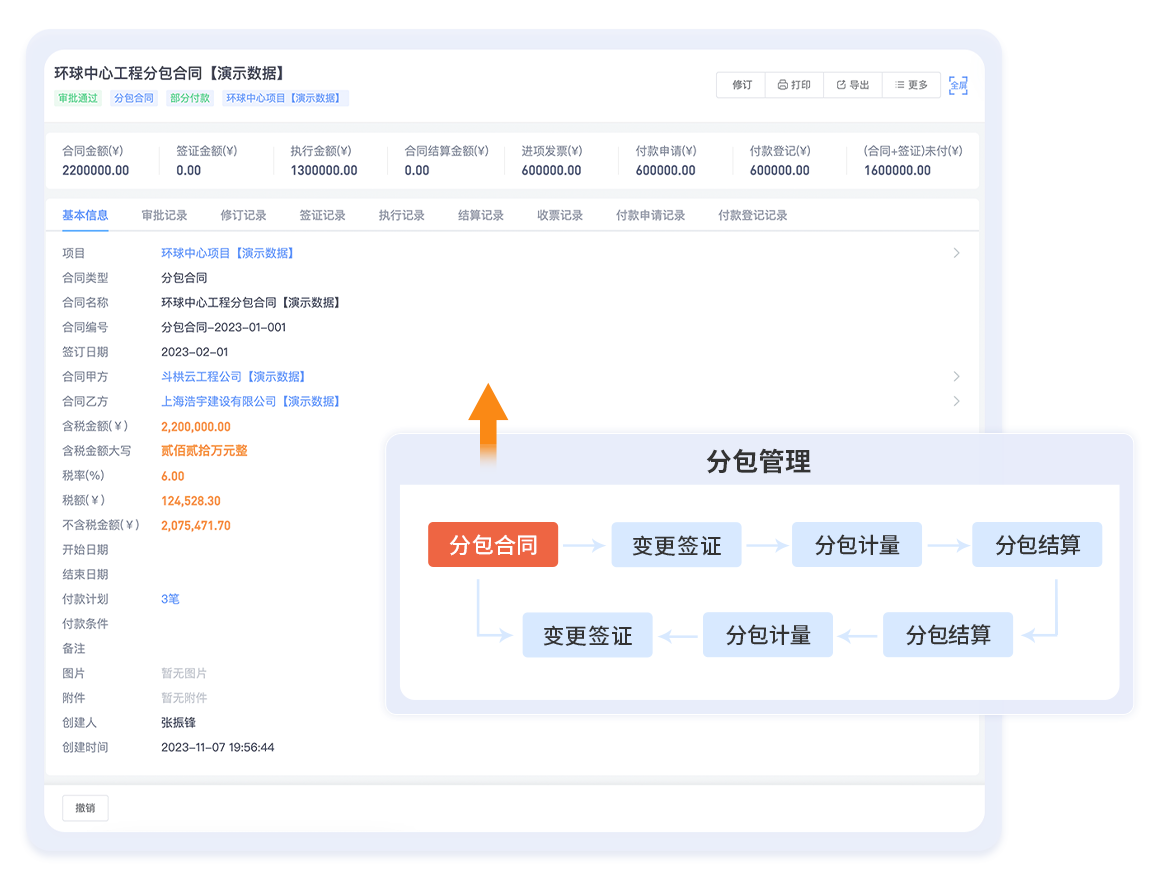Screen dimensions: 1160x880
Task: Expand the 合同甲方 row chevron
Action: (x=956, y=377)
